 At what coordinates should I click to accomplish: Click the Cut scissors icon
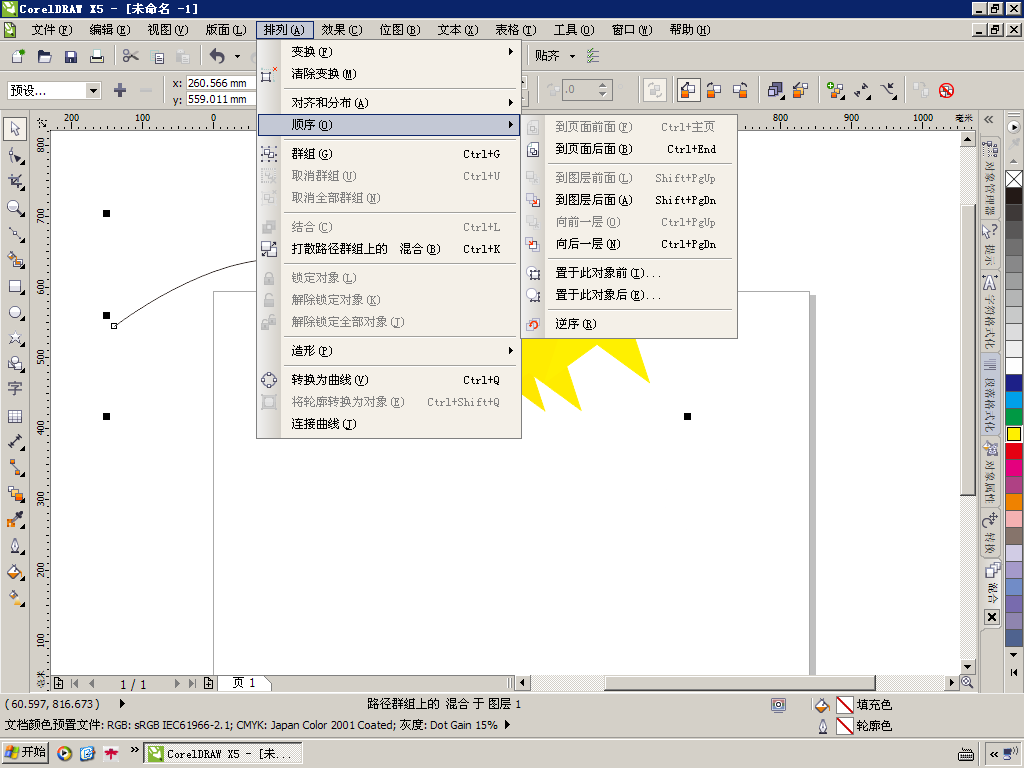pos(131,56)
